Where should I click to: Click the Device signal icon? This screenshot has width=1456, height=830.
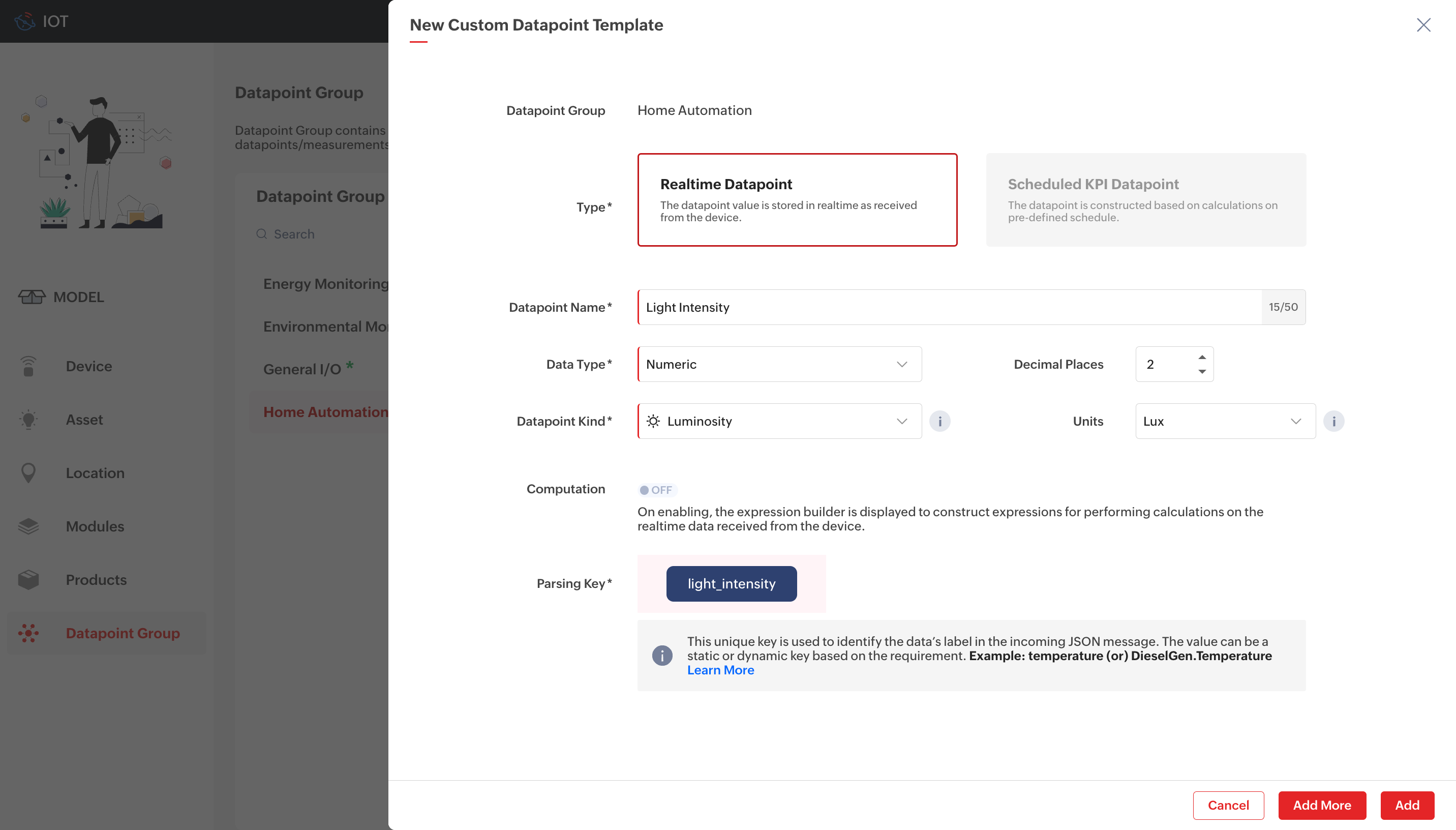tap(28, 366)
